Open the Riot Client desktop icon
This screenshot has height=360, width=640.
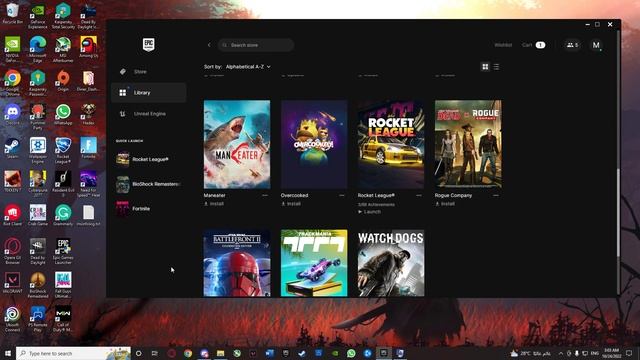click(x=13, y=216)
